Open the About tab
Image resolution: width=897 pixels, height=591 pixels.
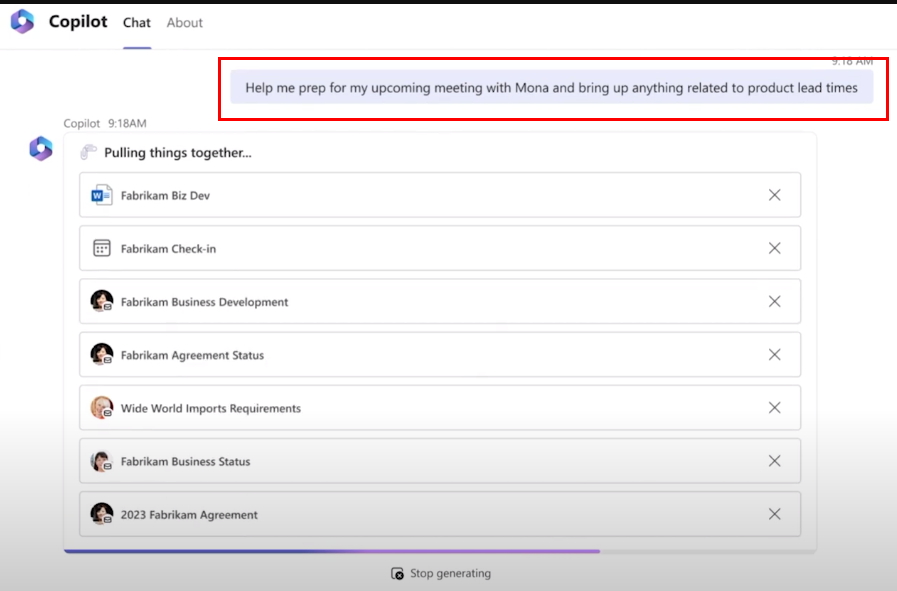pos(184,23)
